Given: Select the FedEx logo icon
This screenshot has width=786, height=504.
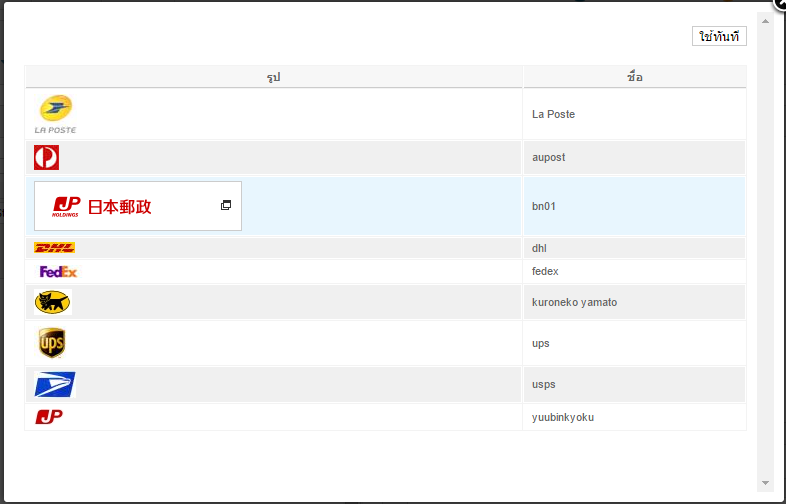Looking at the screenshot, I should click(58, 271).
